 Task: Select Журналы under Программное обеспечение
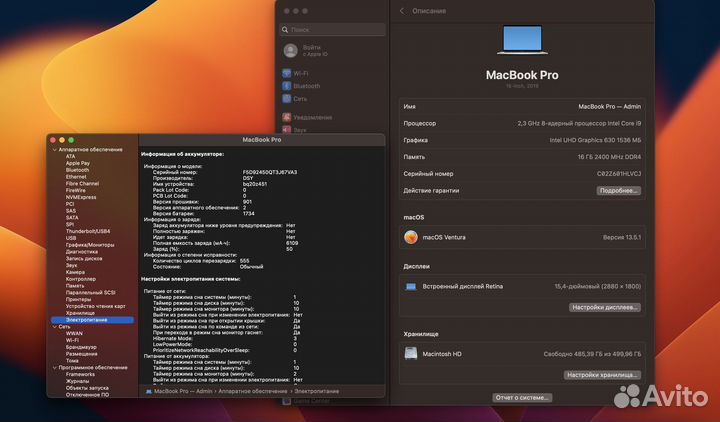click(78, 381)
